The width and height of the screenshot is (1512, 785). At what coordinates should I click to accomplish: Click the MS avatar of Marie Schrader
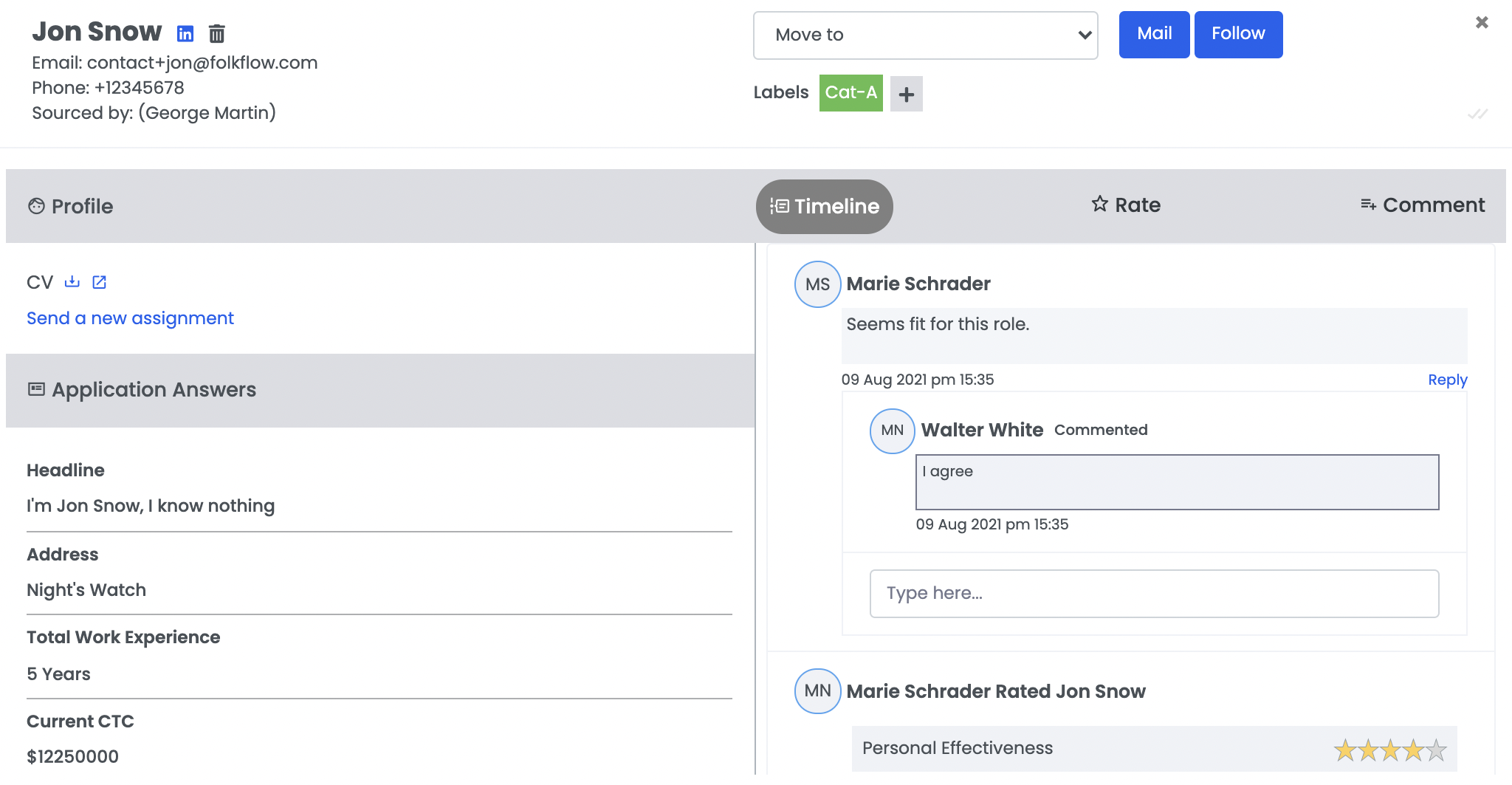tap(817, 284)
